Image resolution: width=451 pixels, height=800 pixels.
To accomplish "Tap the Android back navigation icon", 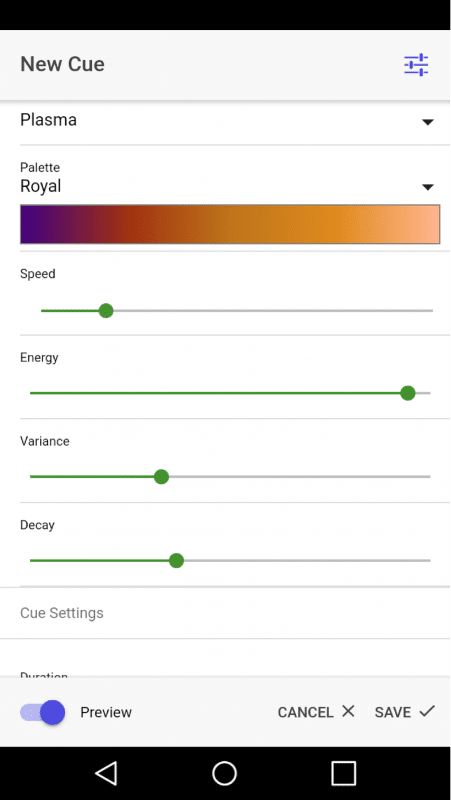I will click(106, 773).
